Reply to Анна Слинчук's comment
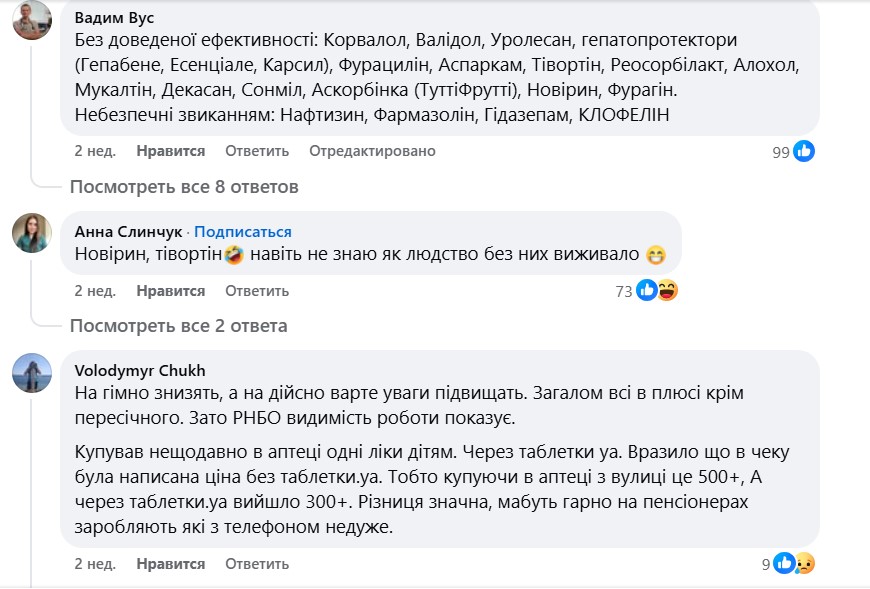This screenshot has height=589, width=870. coord(257,291)
